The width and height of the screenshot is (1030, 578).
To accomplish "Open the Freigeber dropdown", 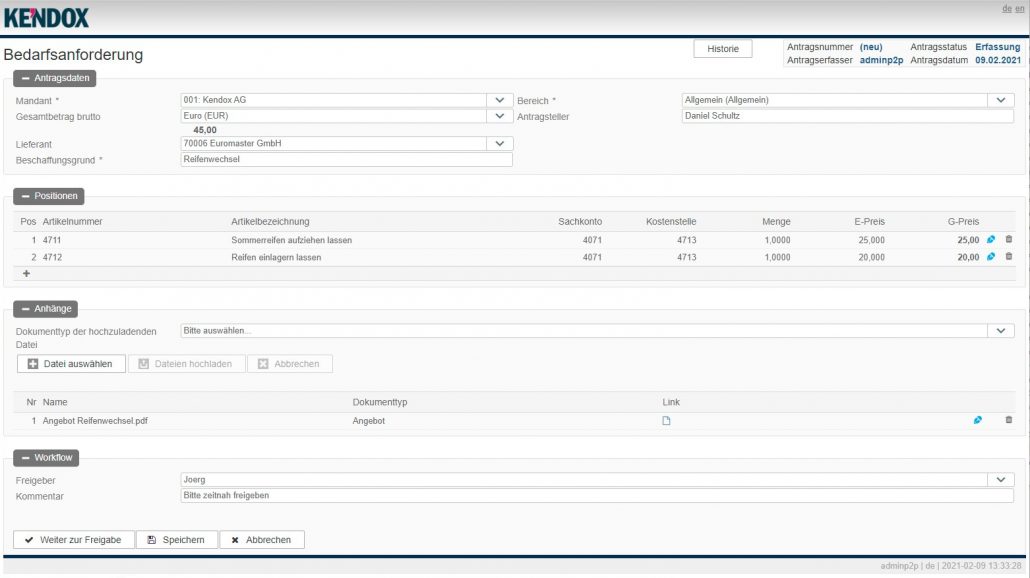I will point(1000,480).
